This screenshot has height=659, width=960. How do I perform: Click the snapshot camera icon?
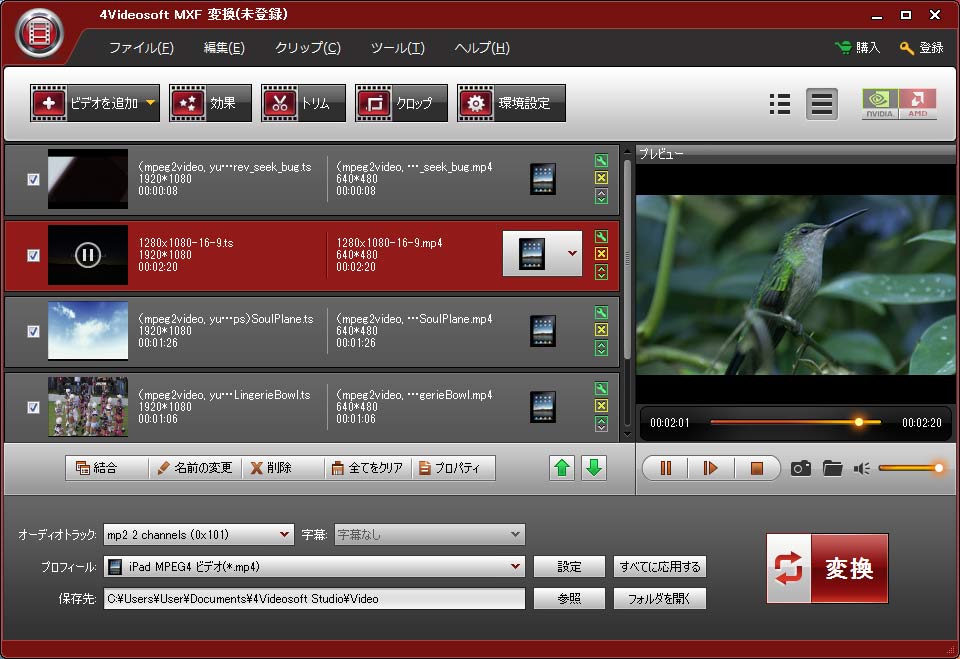click(800, 468)
